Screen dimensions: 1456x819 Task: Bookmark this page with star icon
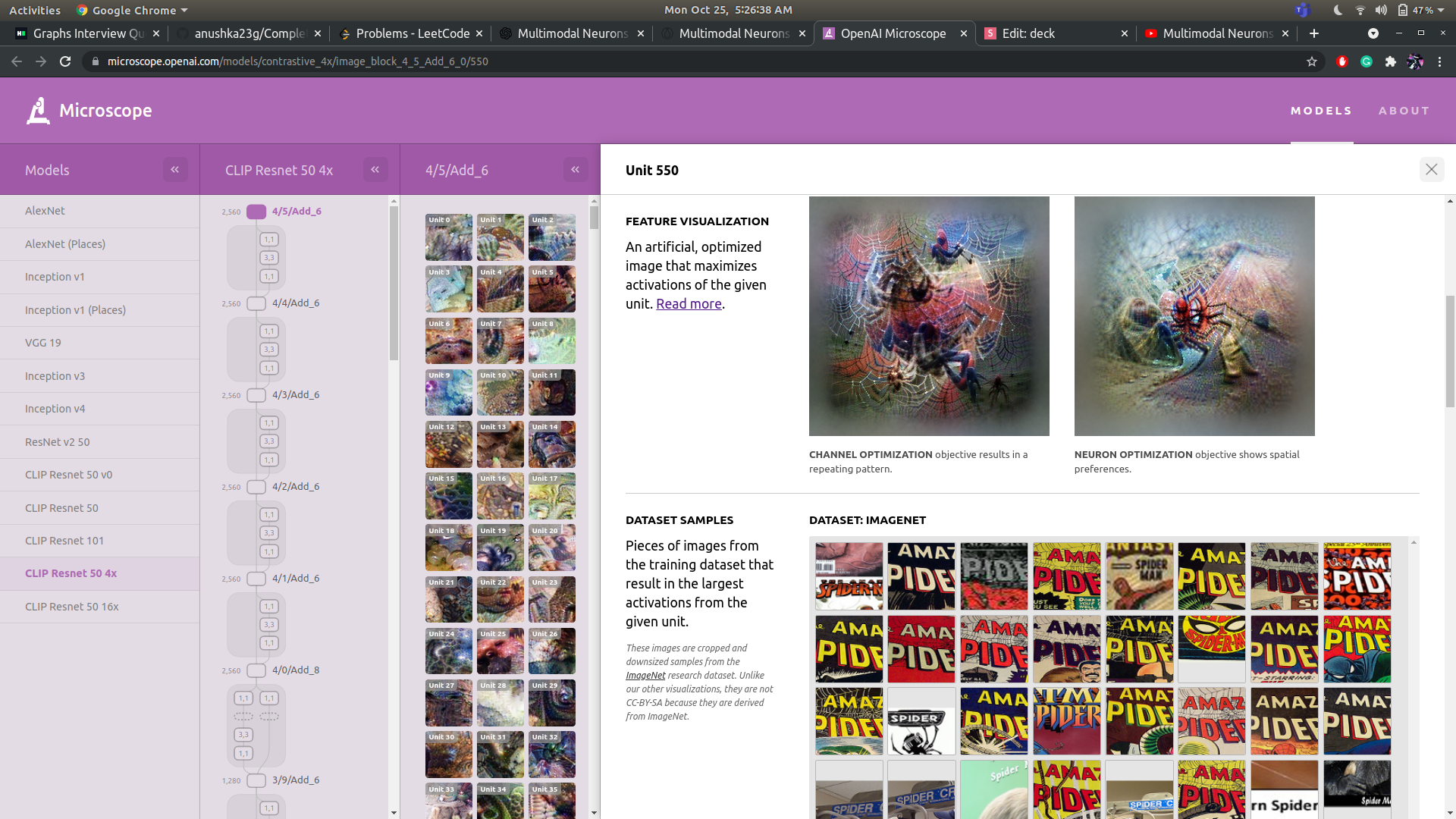(1312, 61)
